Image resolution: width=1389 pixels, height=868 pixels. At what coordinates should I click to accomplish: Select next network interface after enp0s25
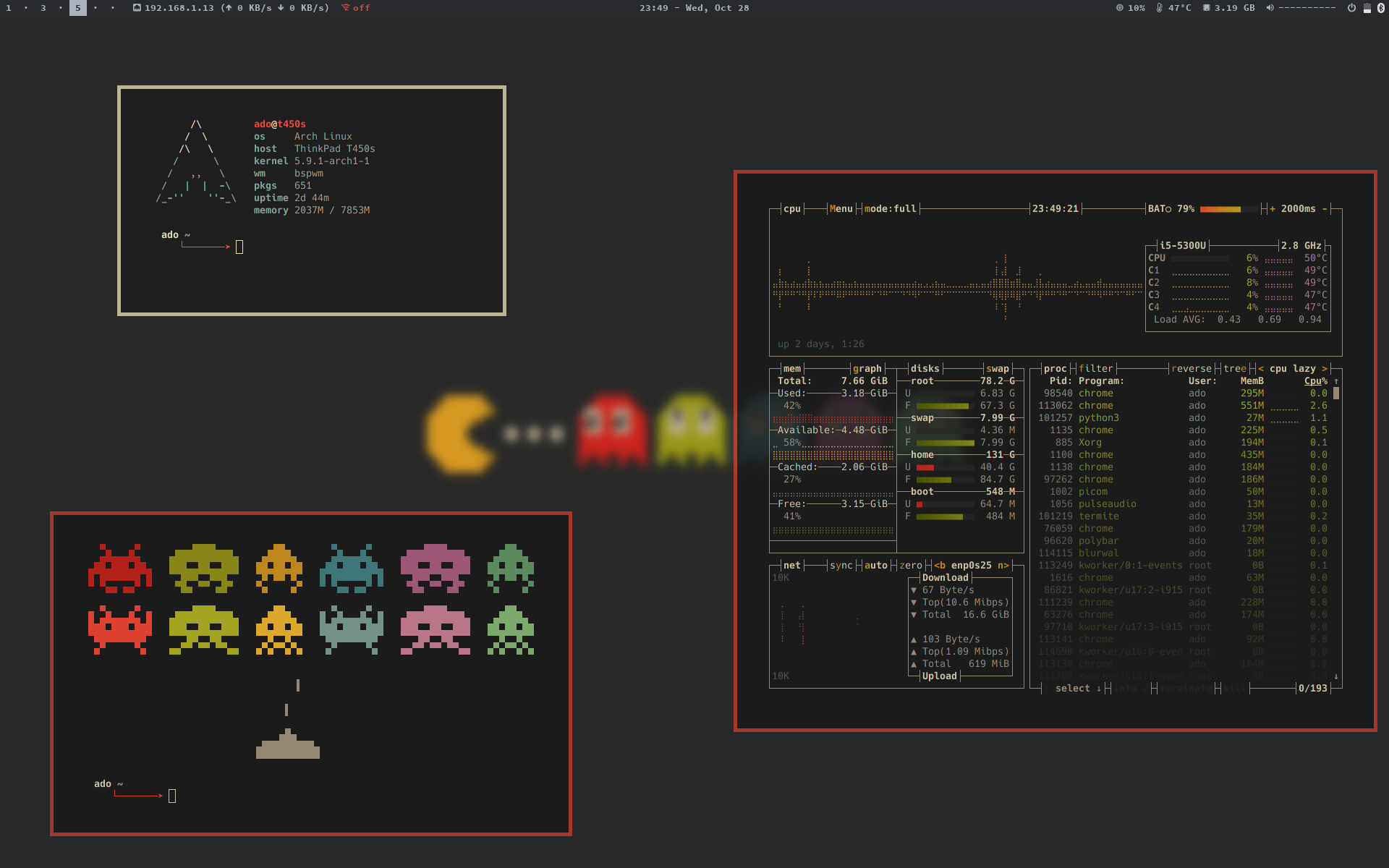pos(1003,566)
